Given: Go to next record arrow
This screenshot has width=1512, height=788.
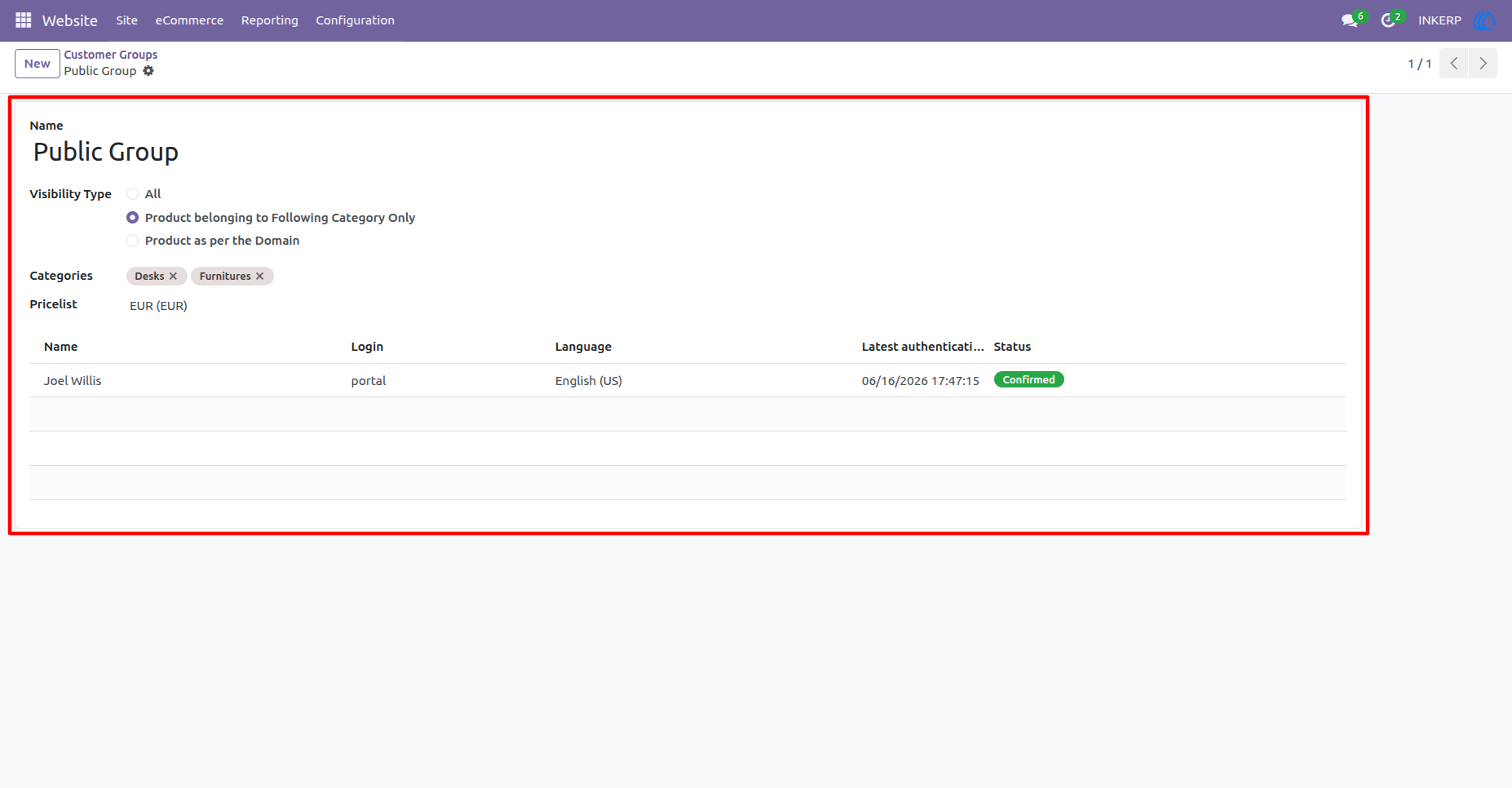Looking at the screenshot, I should click(x=1483, y=64).
